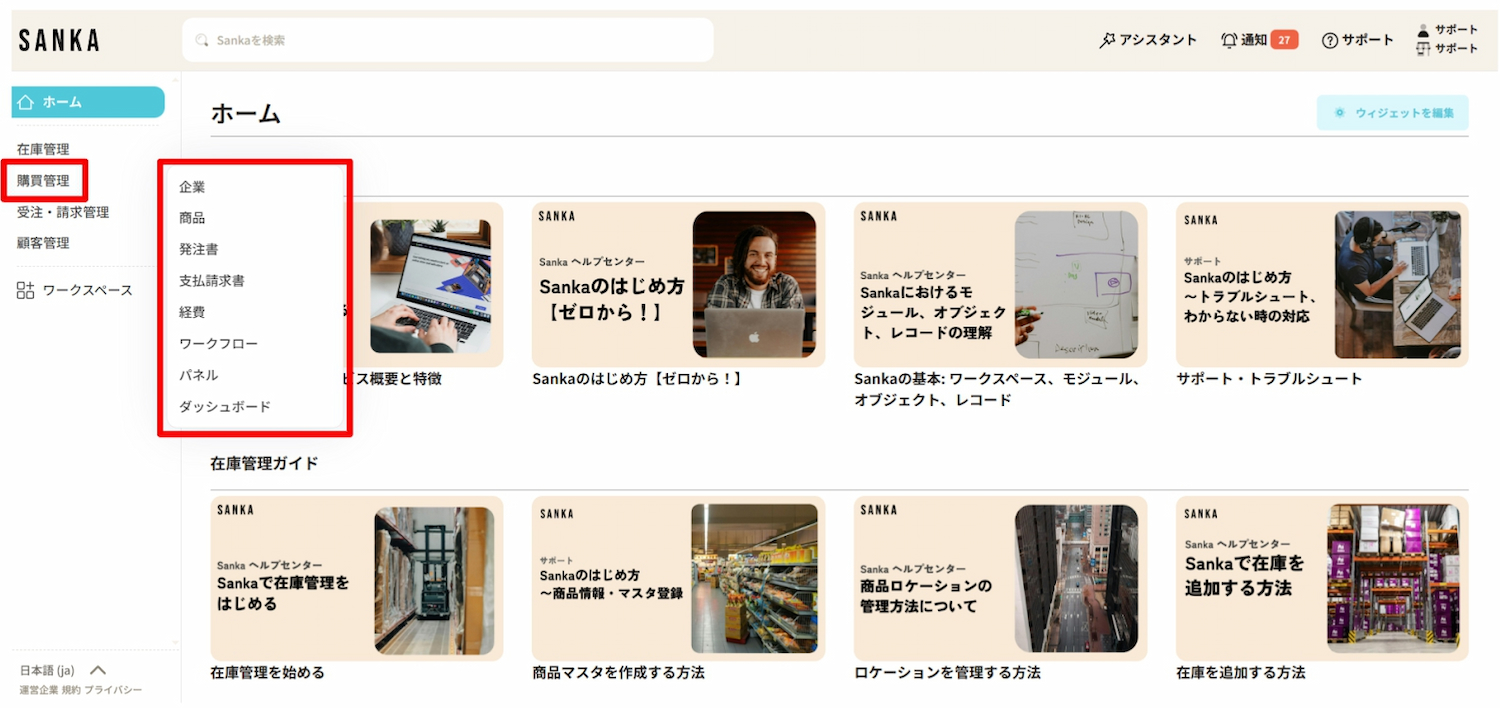Open the 27 notifications badge
This screenshot has width=1500, height=708.
point(1285,40)
